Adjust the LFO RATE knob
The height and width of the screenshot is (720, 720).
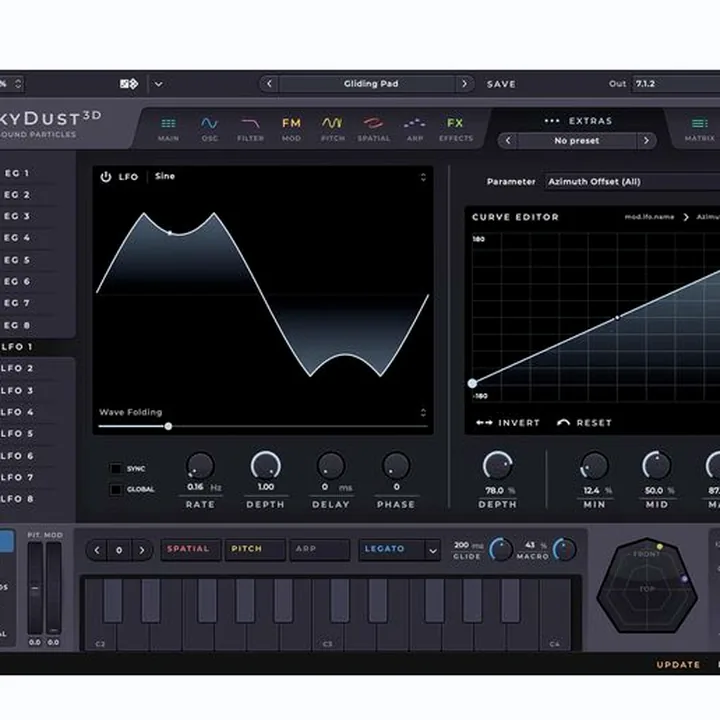(200, 466)
